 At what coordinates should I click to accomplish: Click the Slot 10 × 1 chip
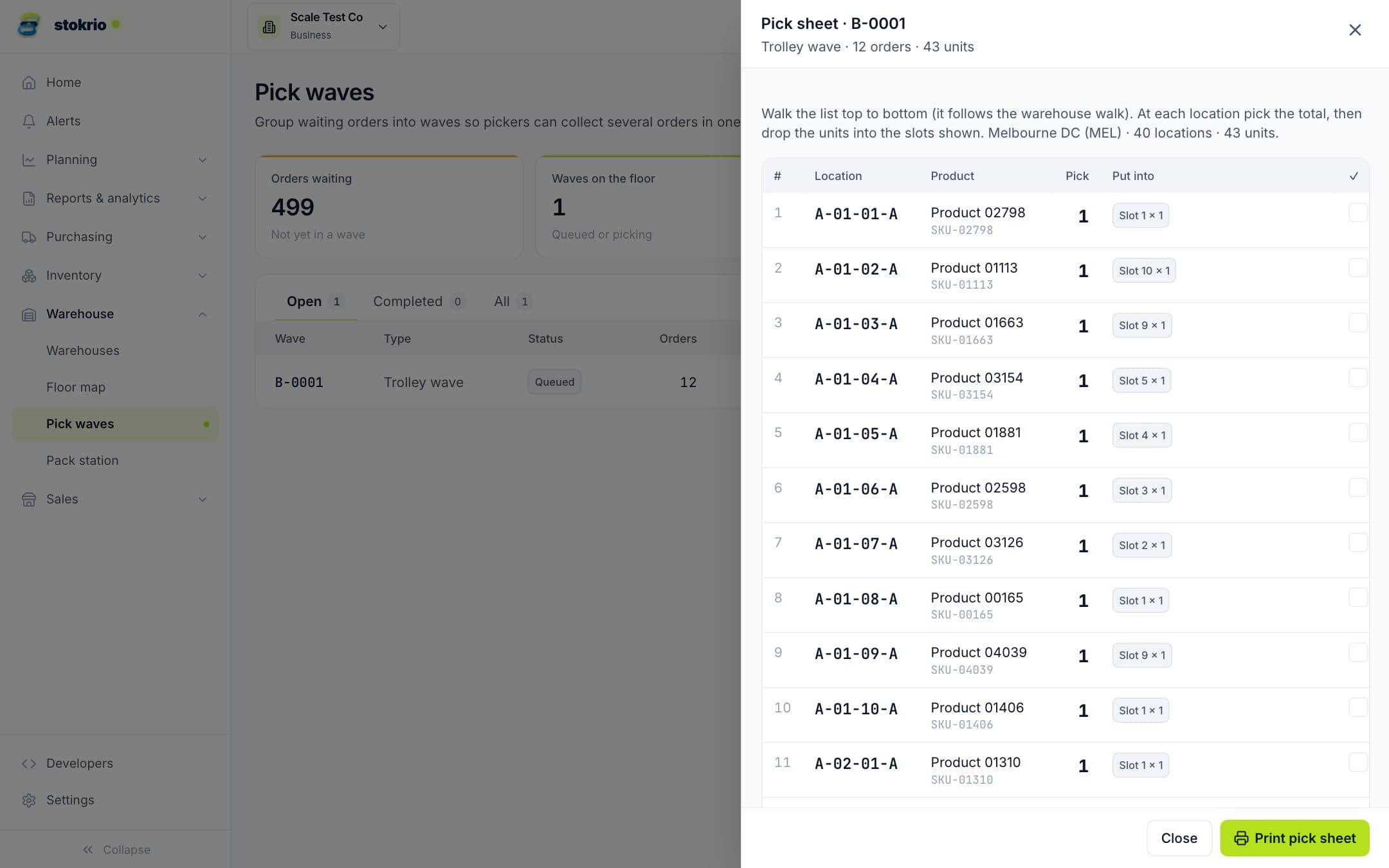(x=1144, y=271)
